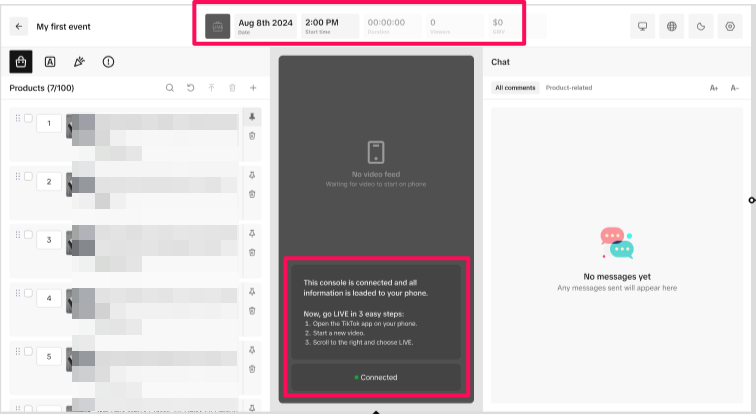Toggle dark mode with the moon icon
This screenshot has height=414, width=756.
pos(701,27)
